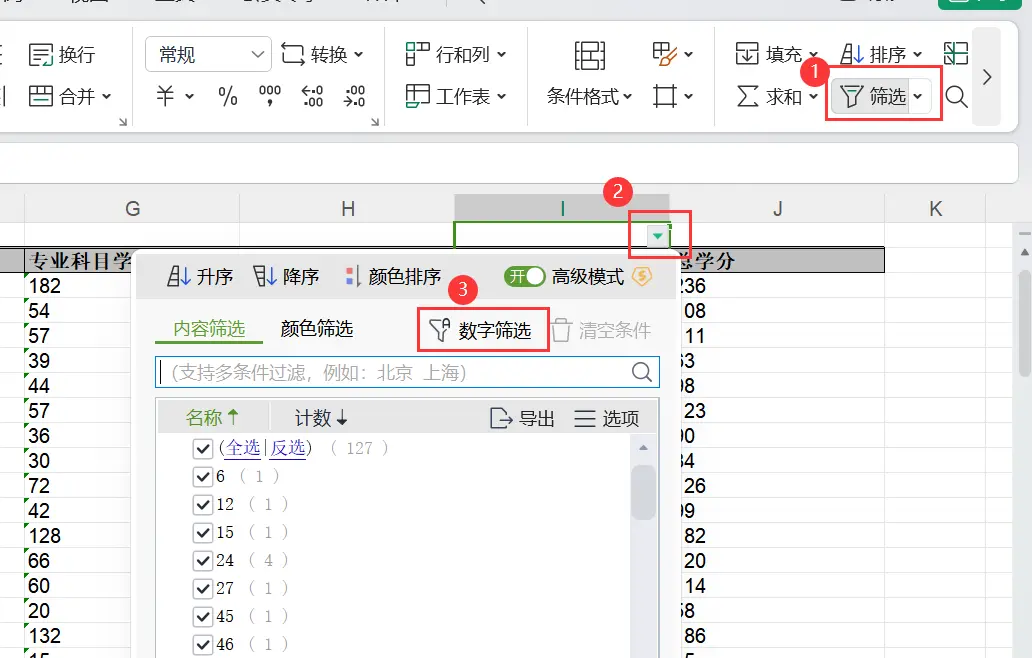Toggle the 高级模式 advanced mode switch
The width and height of the screenshot is (1032, 658).
[525, 276]
